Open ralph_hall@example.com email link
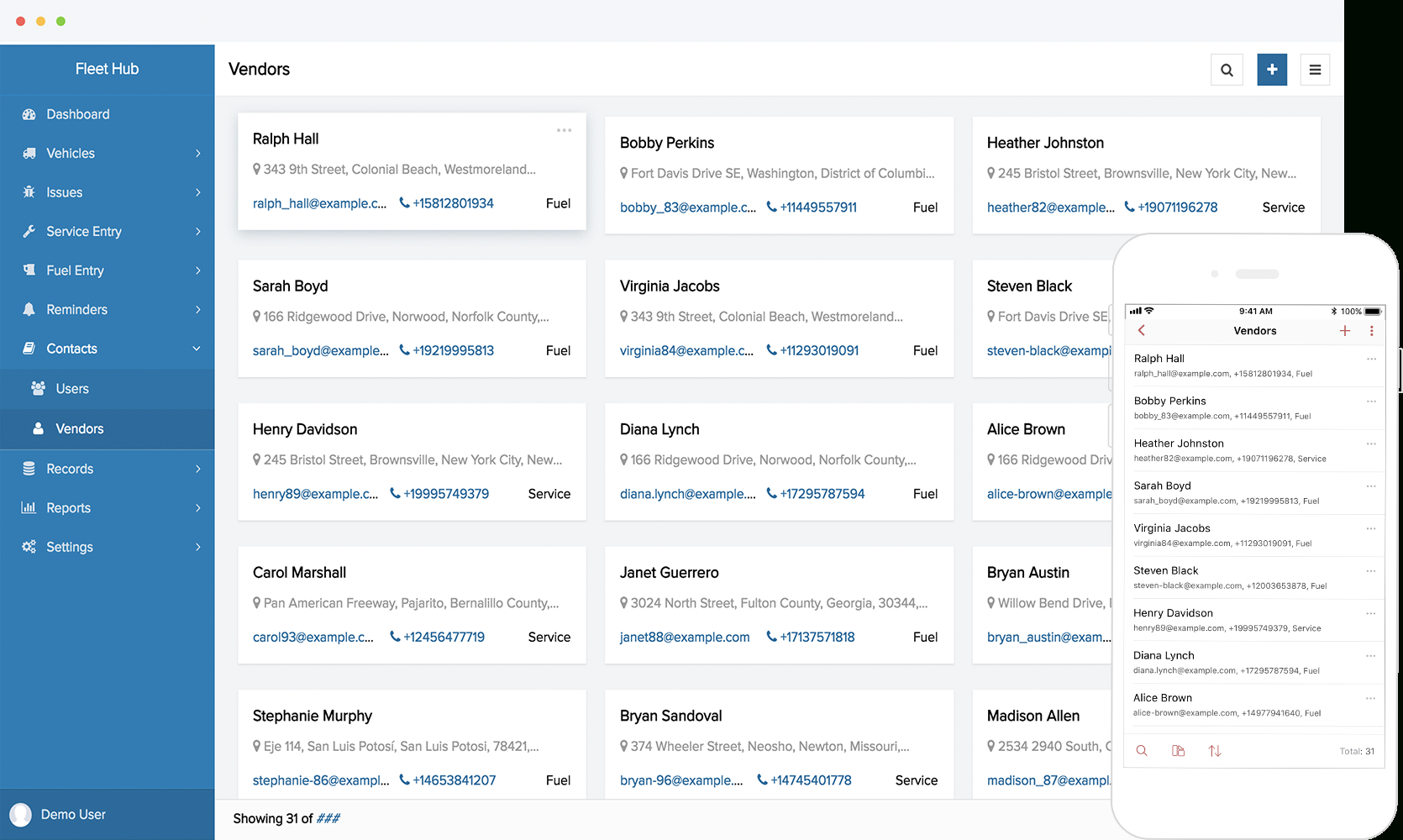Image resolution: width=1403 pixels, height=840 pixels. pos(319,203)
